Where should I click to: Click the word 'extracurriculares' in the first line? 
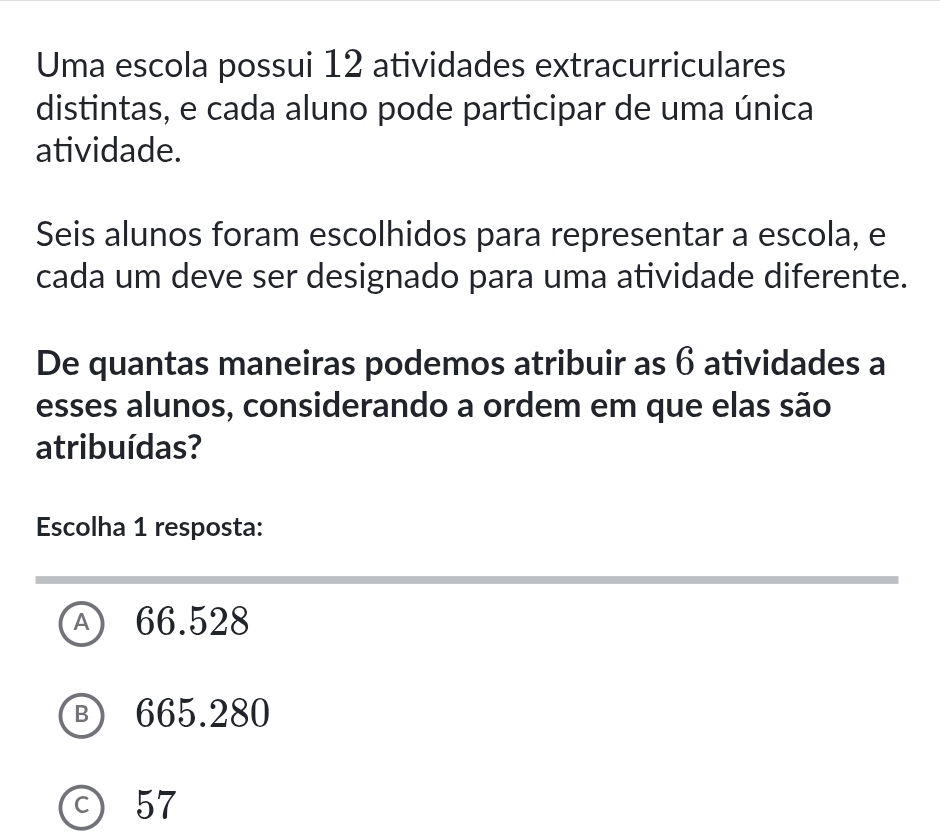pyautogui.click(x=661, y=66)
